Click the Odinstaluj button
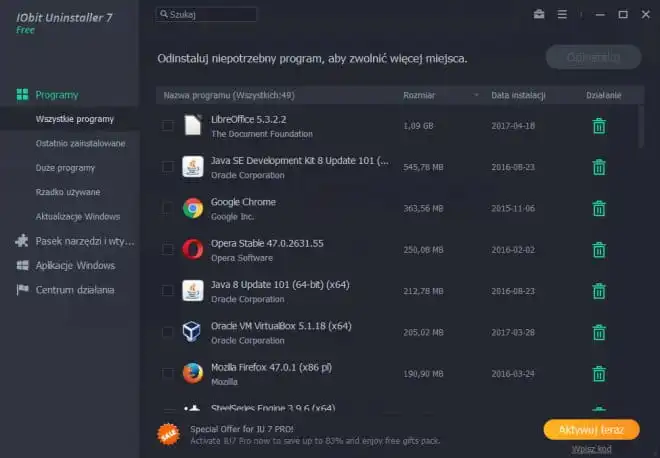Screen dimensions: 660x458 [x=593, y=57]
